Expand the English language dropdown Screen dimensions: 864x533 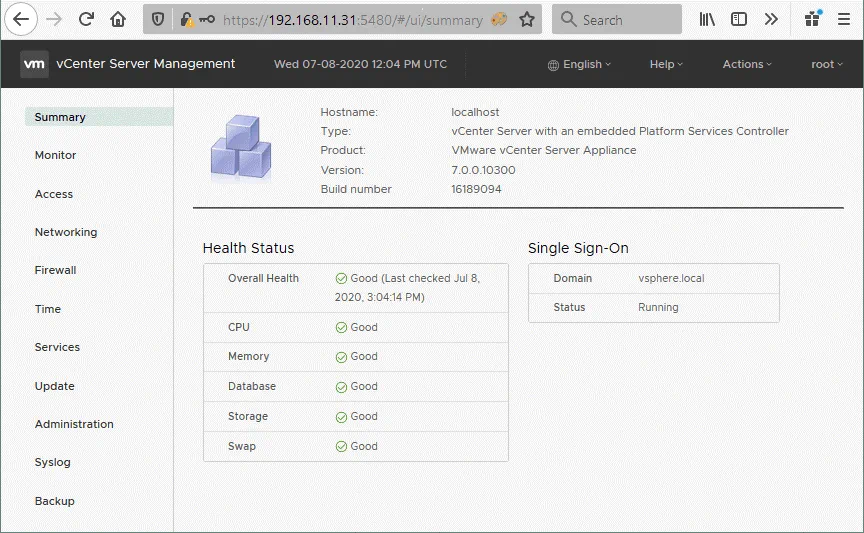click(580, 64)
